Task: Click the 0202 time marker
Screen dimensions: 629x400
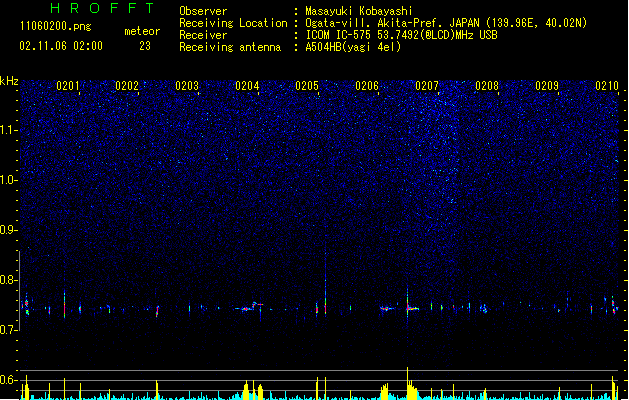Action: [x=127, y=85]
